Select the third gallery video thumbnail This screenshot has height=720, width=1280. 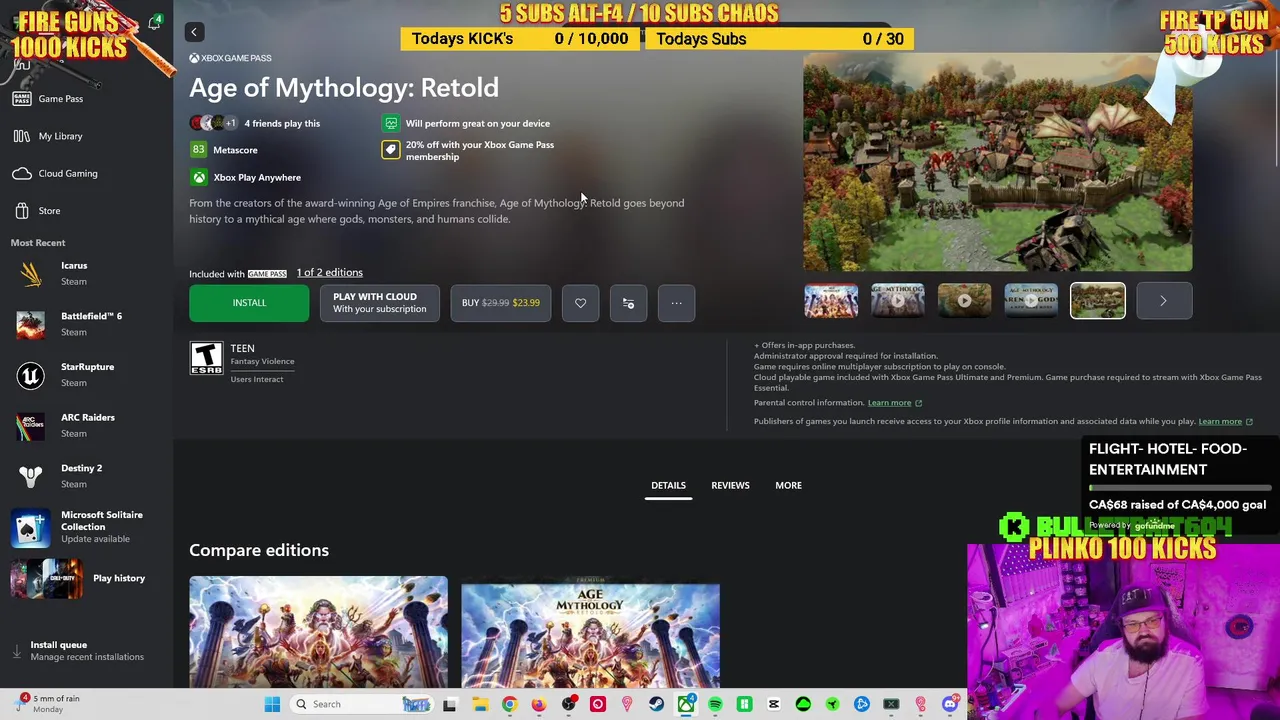click(x=964, y=301)
